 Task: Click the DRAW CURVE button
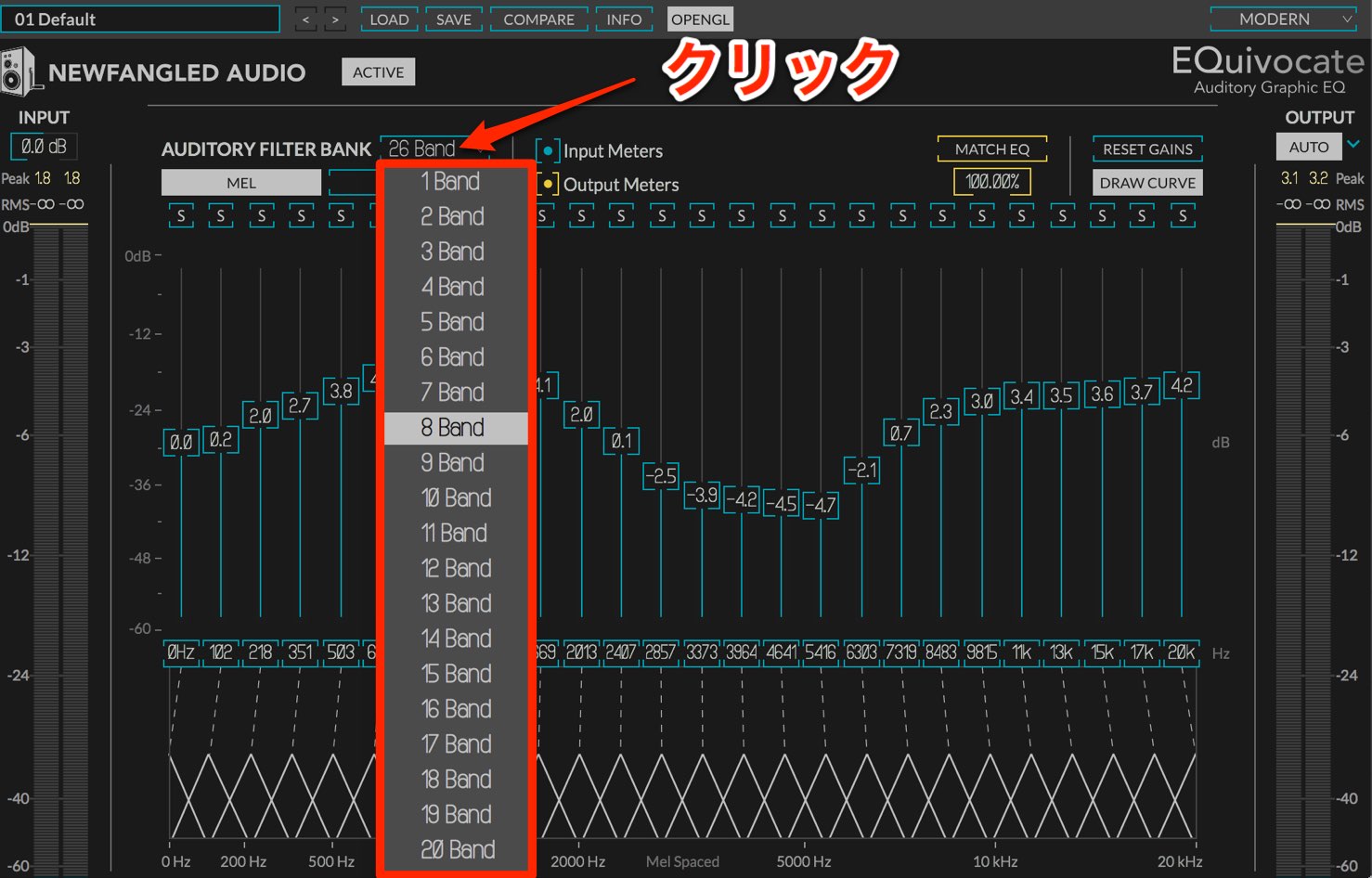(x=1147, y=183)
